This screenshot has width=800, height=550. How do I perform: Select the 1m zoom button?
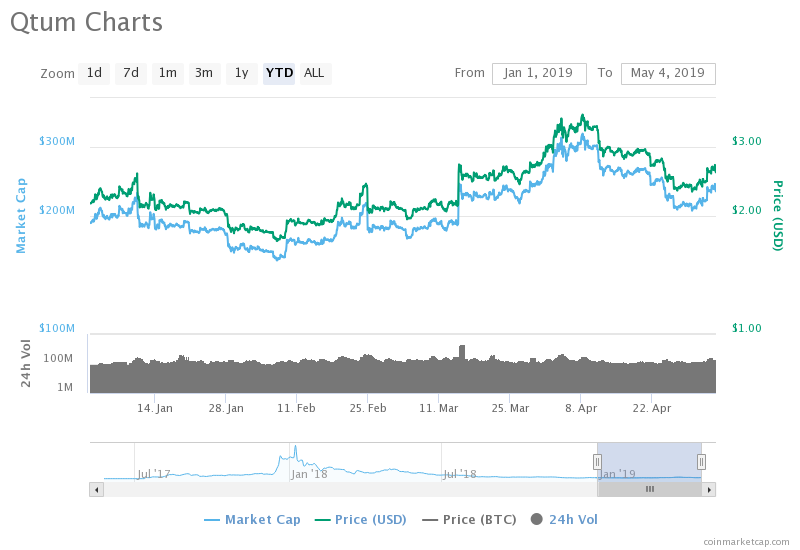tap(167, 73)
